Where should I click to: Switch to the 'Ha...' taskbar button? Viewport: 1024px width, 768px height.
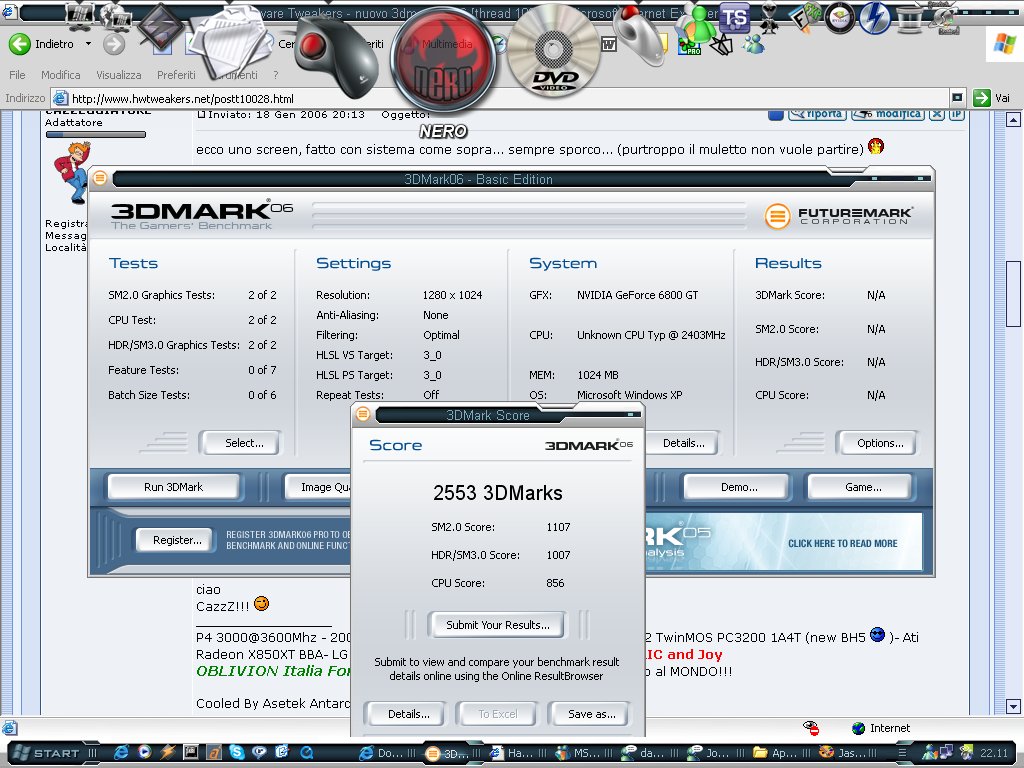[519, 753]
